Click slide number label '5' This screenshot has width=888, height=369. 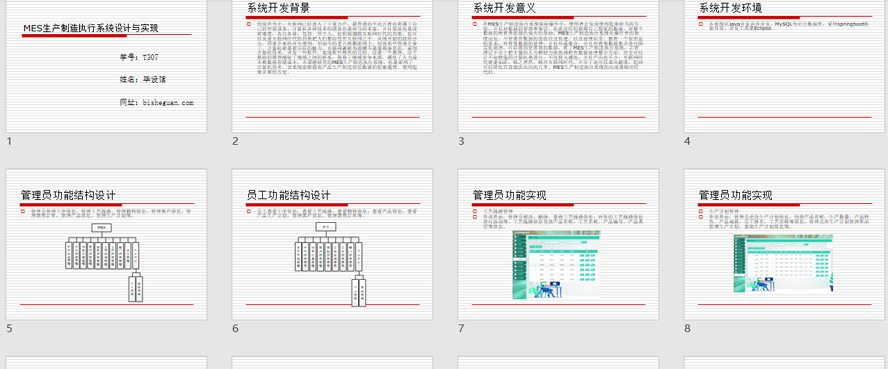coord(9,328)
